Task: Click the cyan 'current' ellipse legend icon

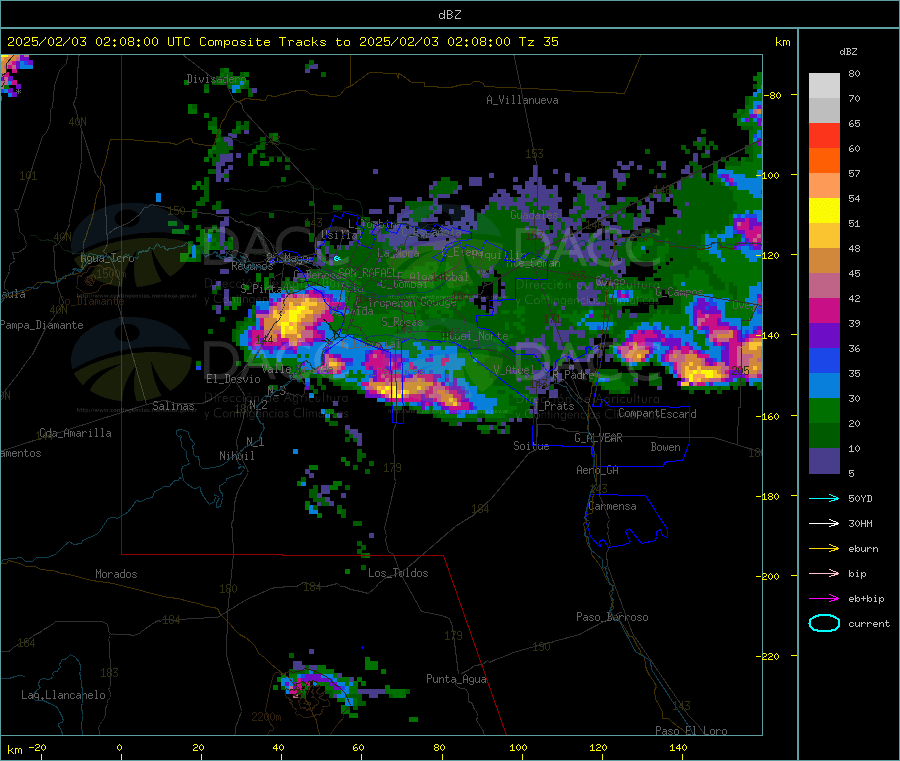Action: pos(824,623)
